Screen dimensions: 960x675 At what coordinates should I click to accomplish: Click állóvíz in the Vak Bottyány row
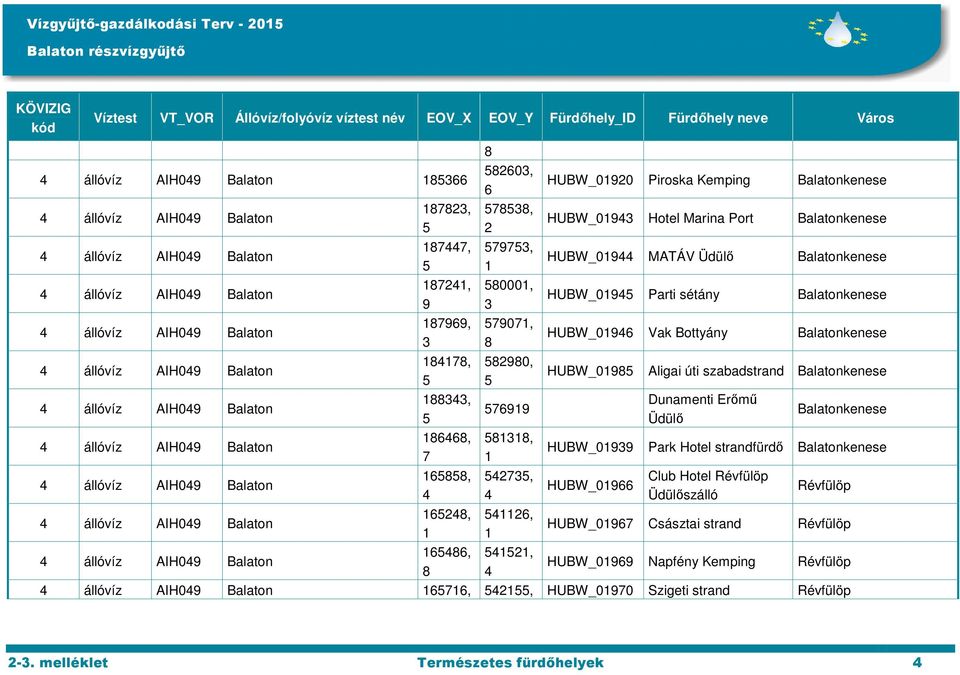pos(103,333)
